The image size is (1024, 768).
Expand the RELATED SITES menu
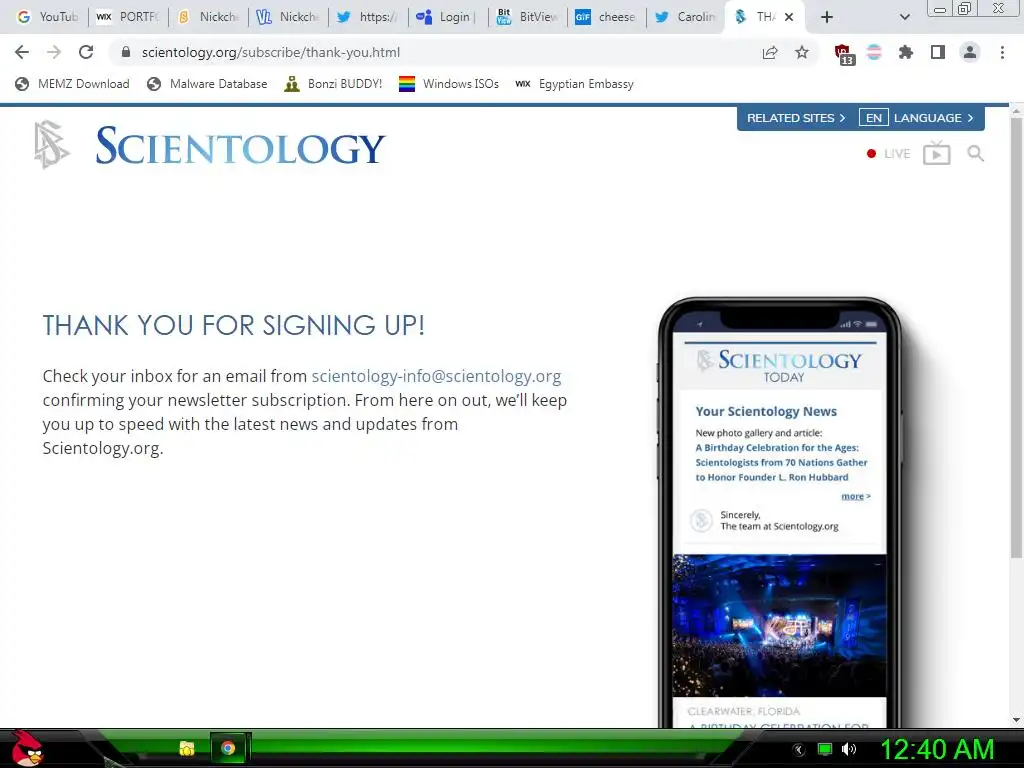pyautogui.click(x=796, y=118)
